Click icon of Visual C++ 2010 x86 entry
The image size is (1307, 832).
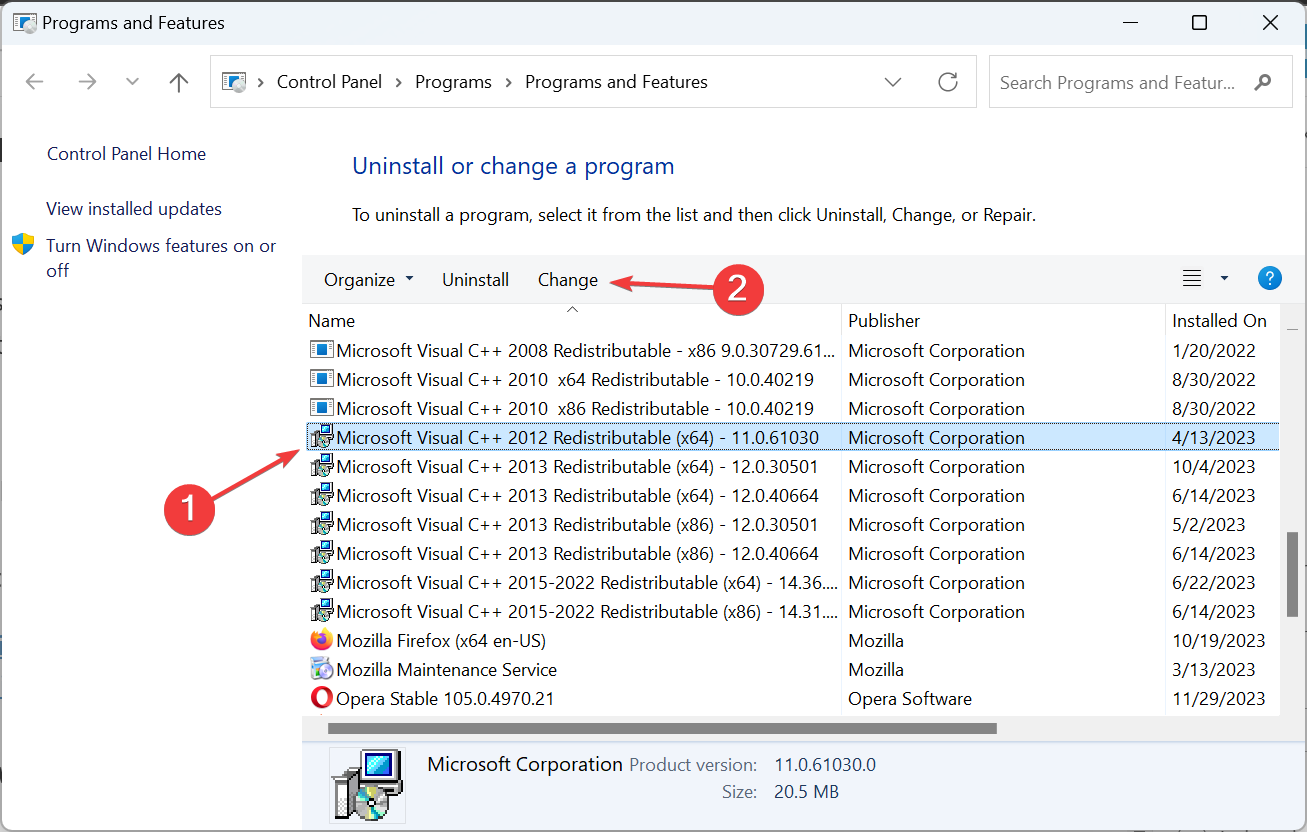(321, 409)
